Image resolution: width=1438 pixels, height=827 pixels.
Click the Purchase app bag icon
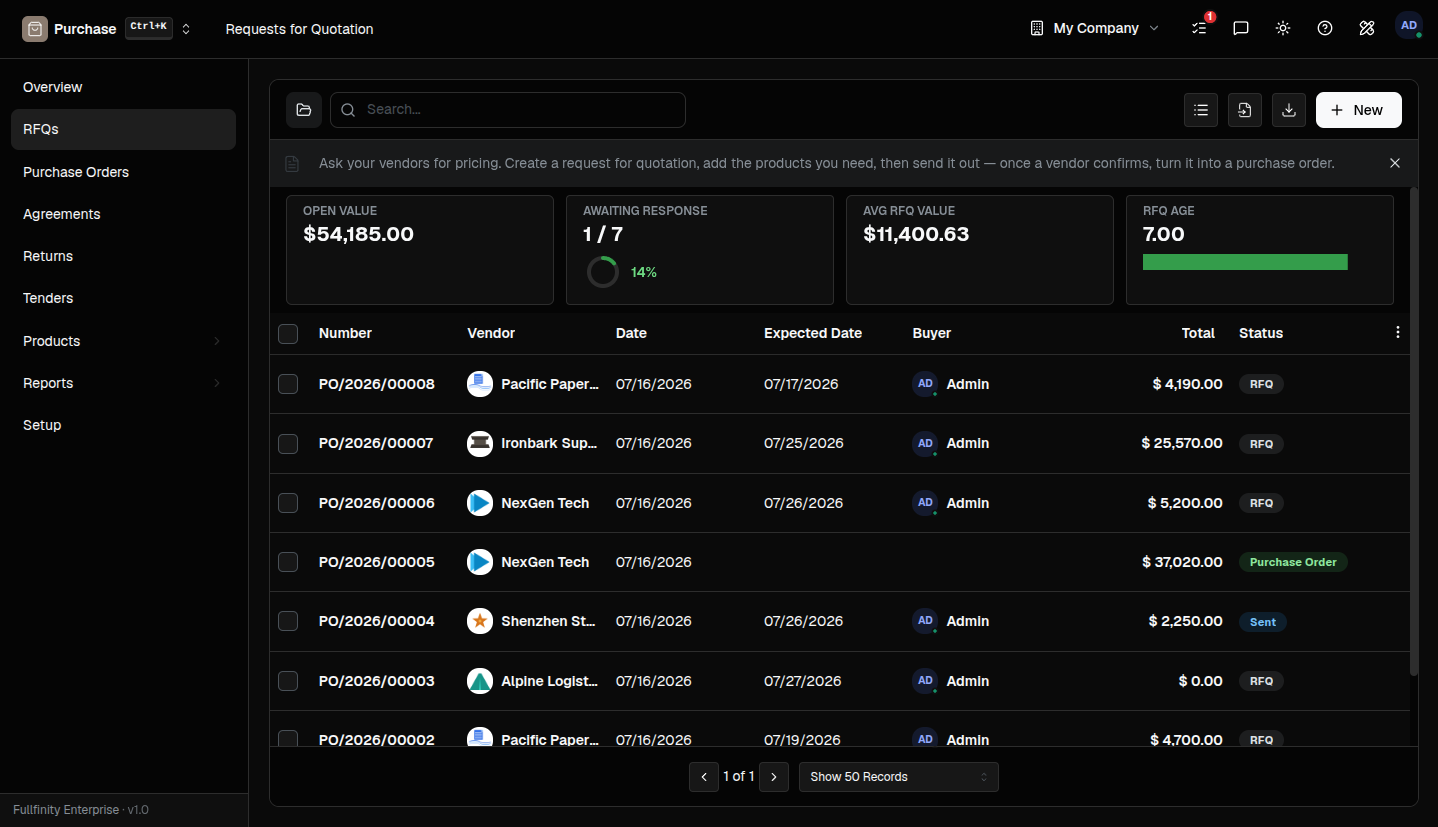click(x=35, y=29)
